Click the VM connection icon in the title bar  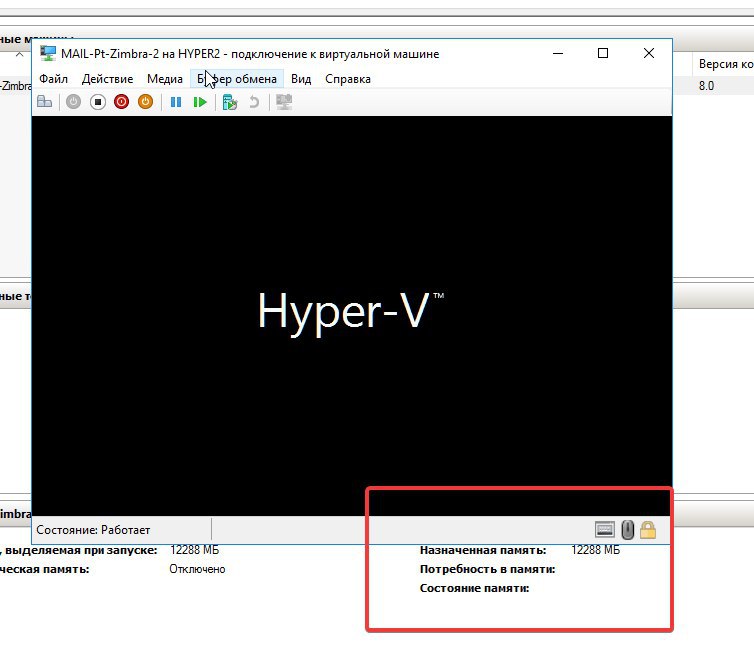click(x=48, y=53)
